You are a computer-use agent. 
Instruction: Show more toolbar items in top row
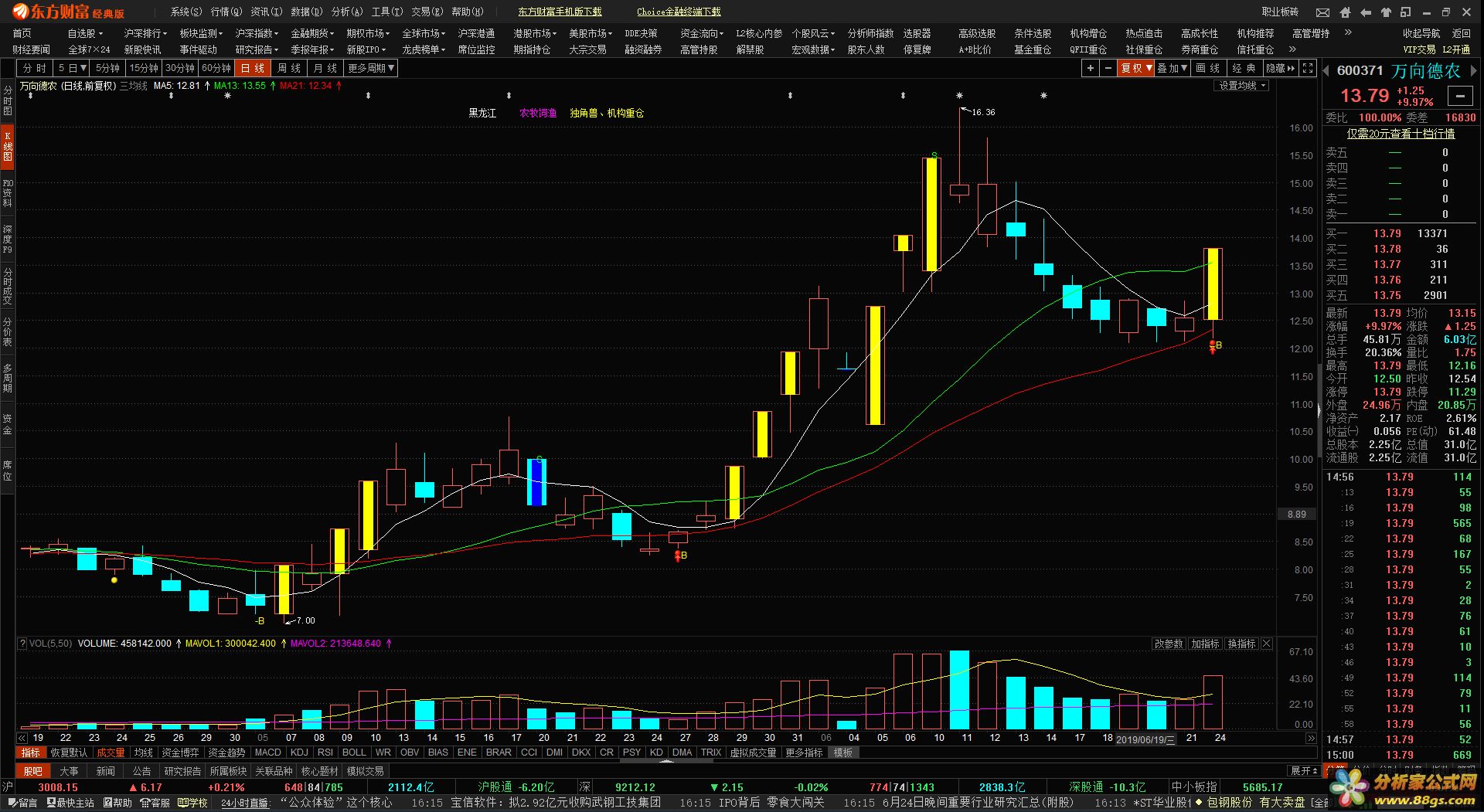[1348, 32]
